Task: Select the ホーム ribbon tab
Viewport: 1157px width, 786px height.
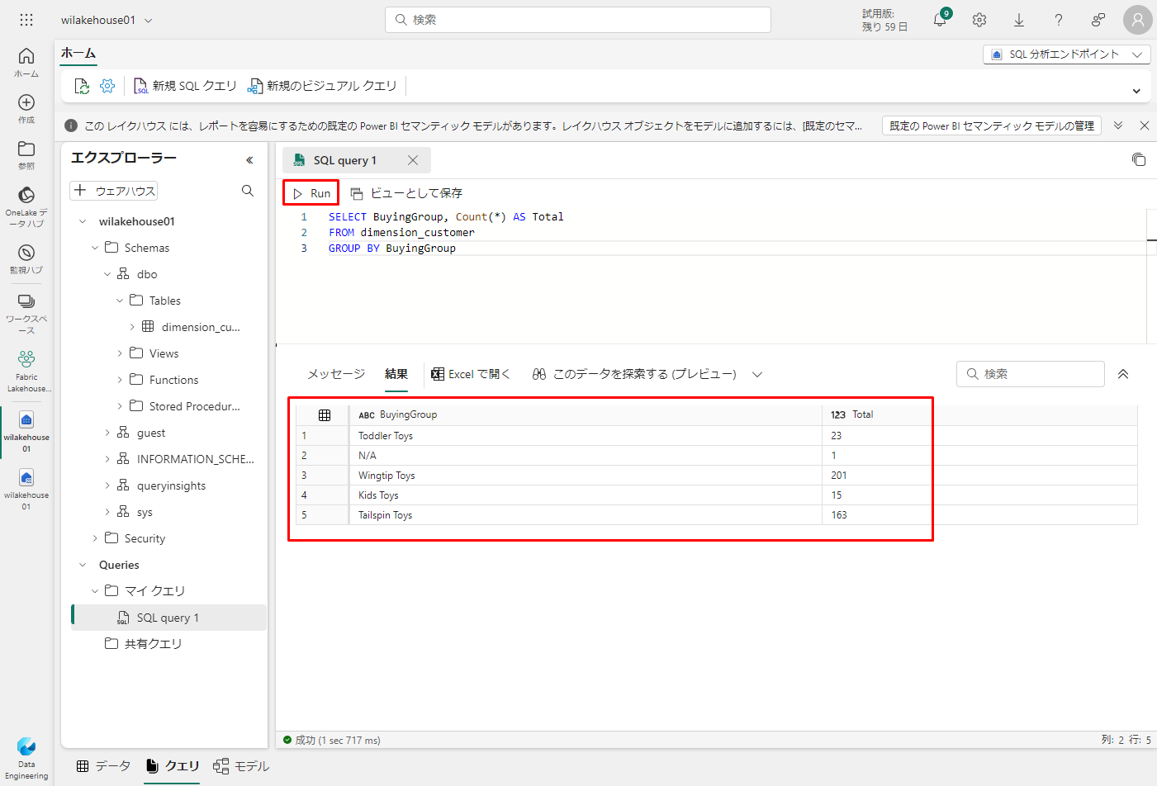Action: coord(78,53)
